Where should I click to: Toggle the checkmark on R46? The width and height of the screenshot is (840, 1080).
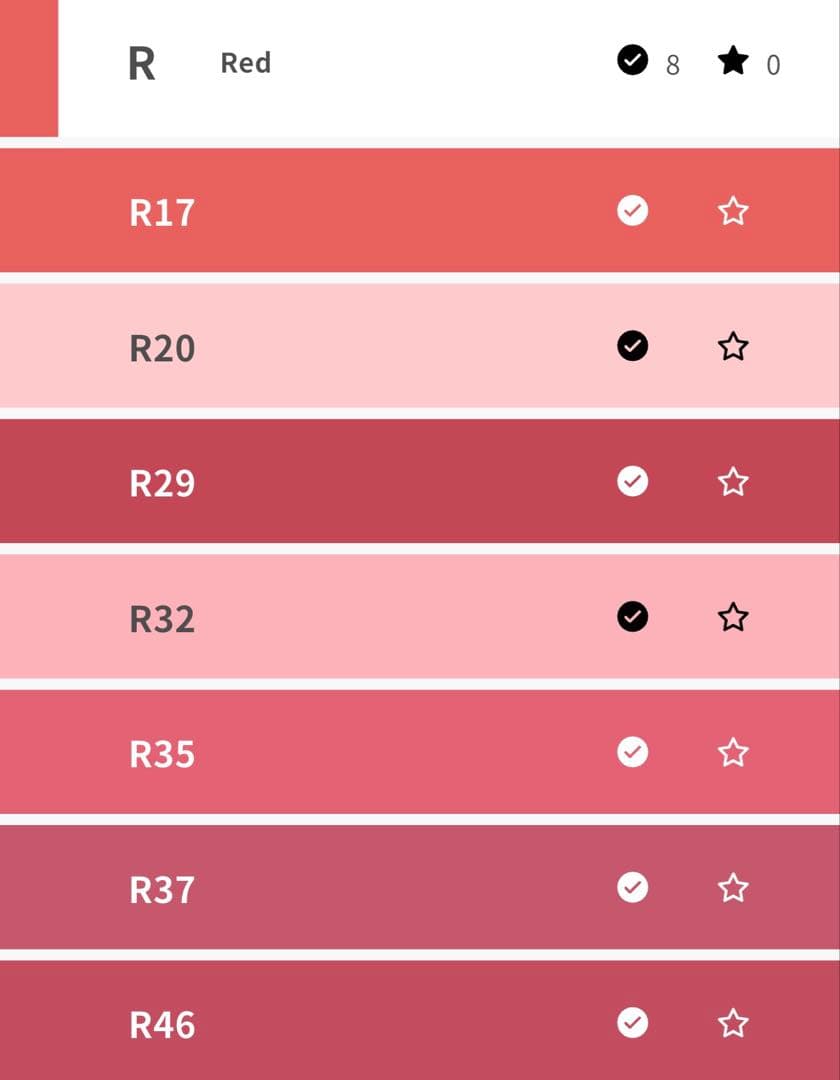pos(632,1022)
